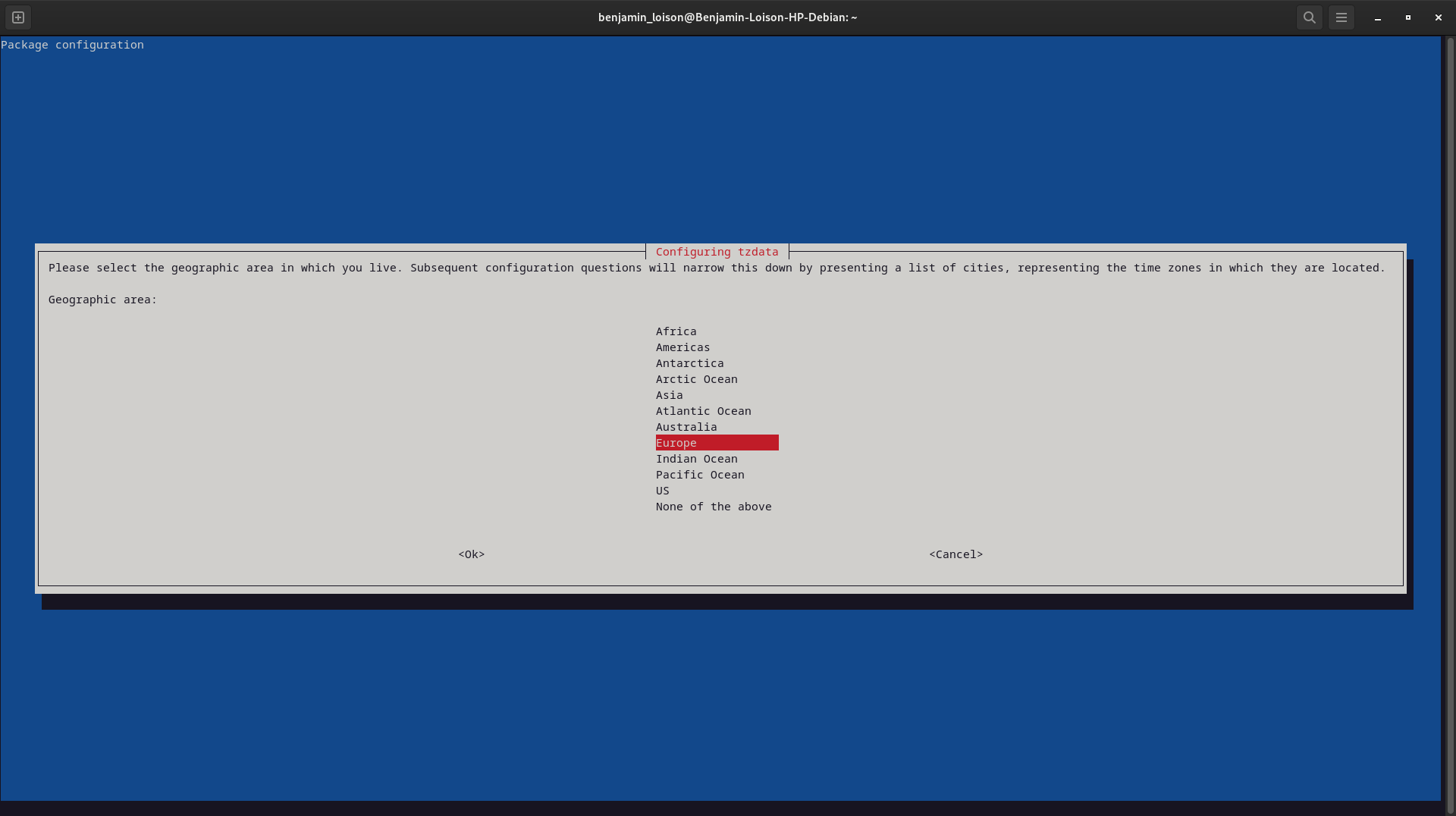Pick Arctic Ocean from the list

696,379
